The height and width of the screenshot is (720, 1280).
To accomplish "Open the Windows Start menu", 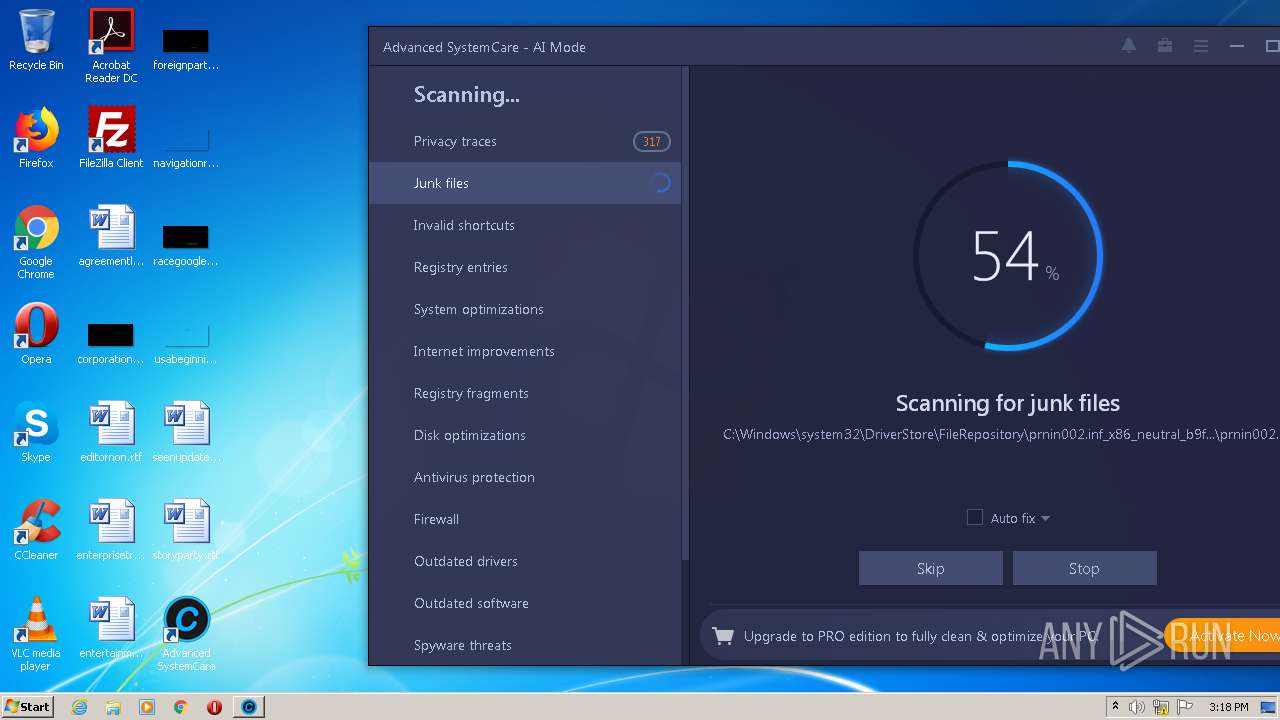I will pyautogui.click(x=28, y=707).
